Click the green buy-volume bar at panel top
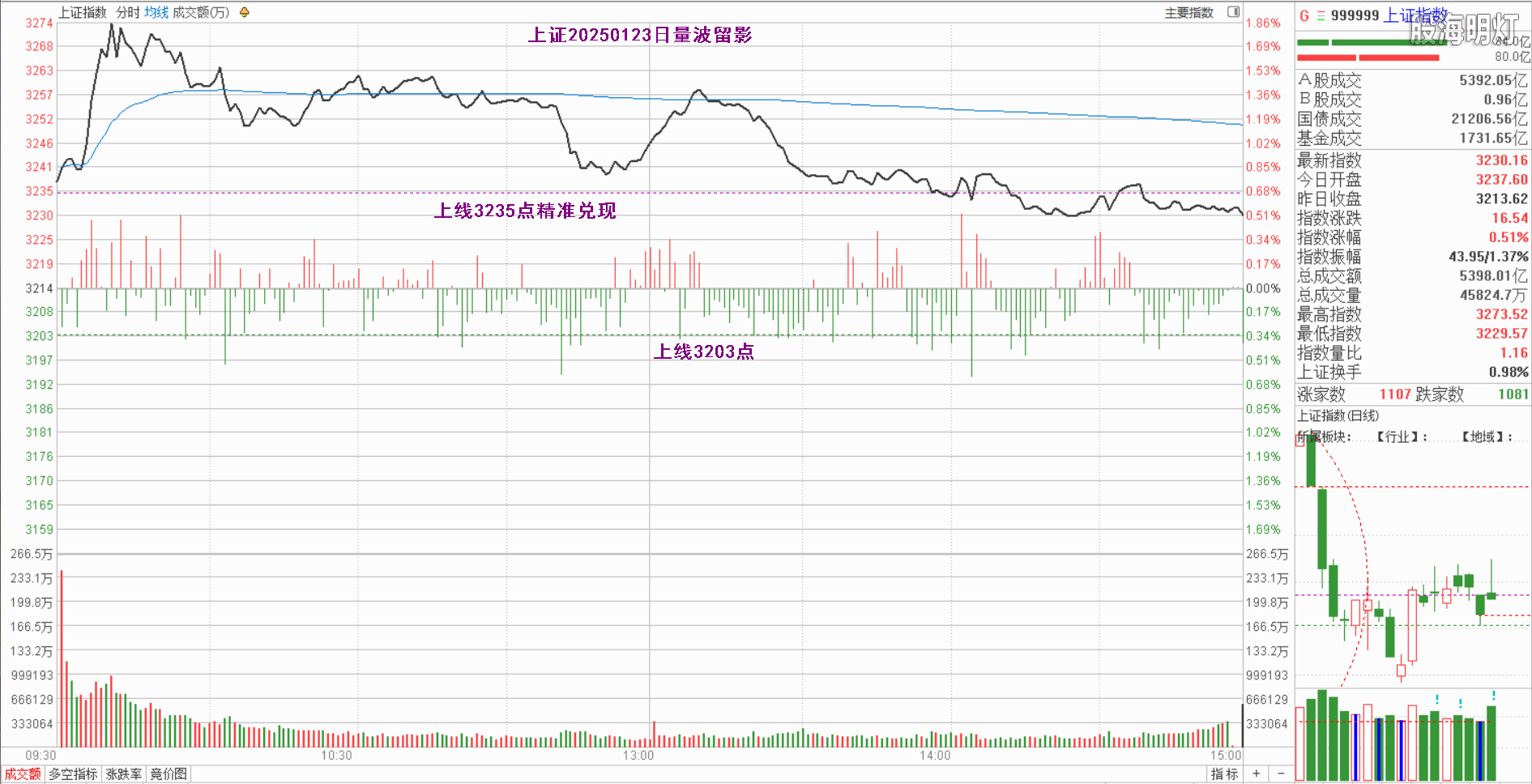The width and height of the screenshot is (1532, 784). [1372, 43]
